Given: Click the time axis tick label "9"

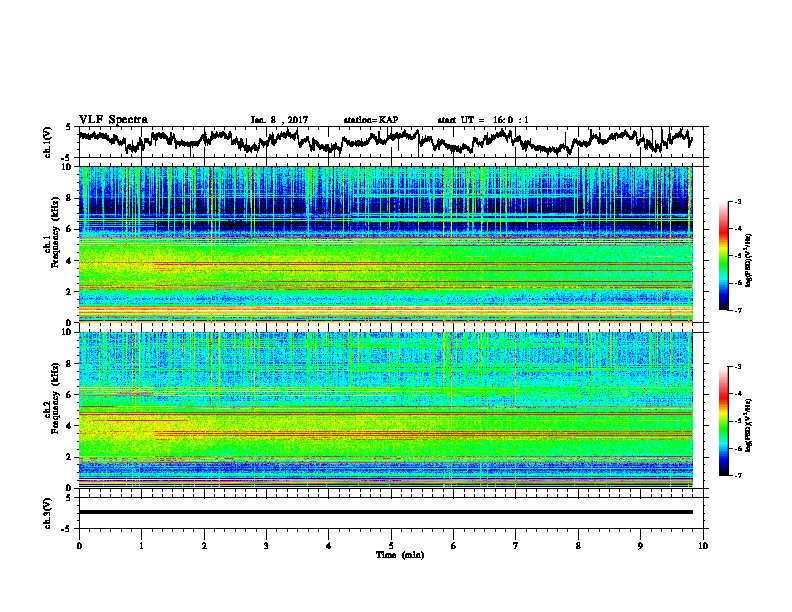Looking at the screenshot, I should coord(640,546).
